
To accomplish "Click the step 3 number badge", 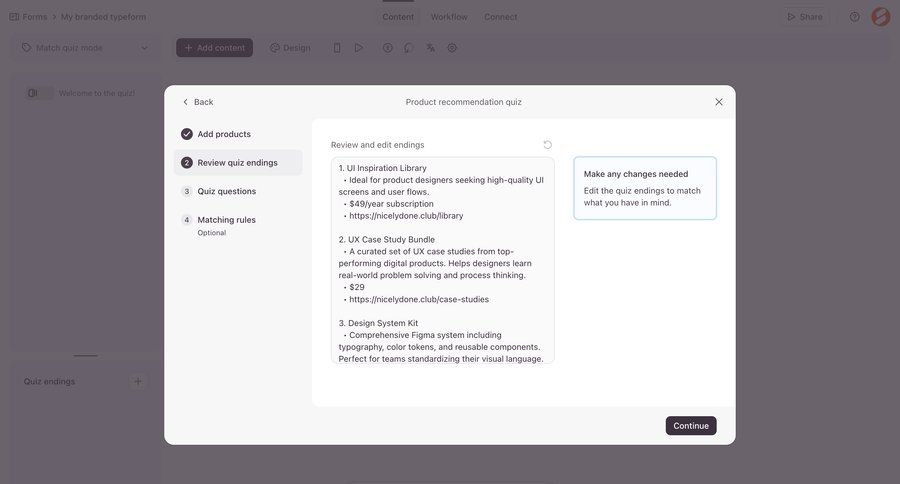I will click(x=187, y=191).
